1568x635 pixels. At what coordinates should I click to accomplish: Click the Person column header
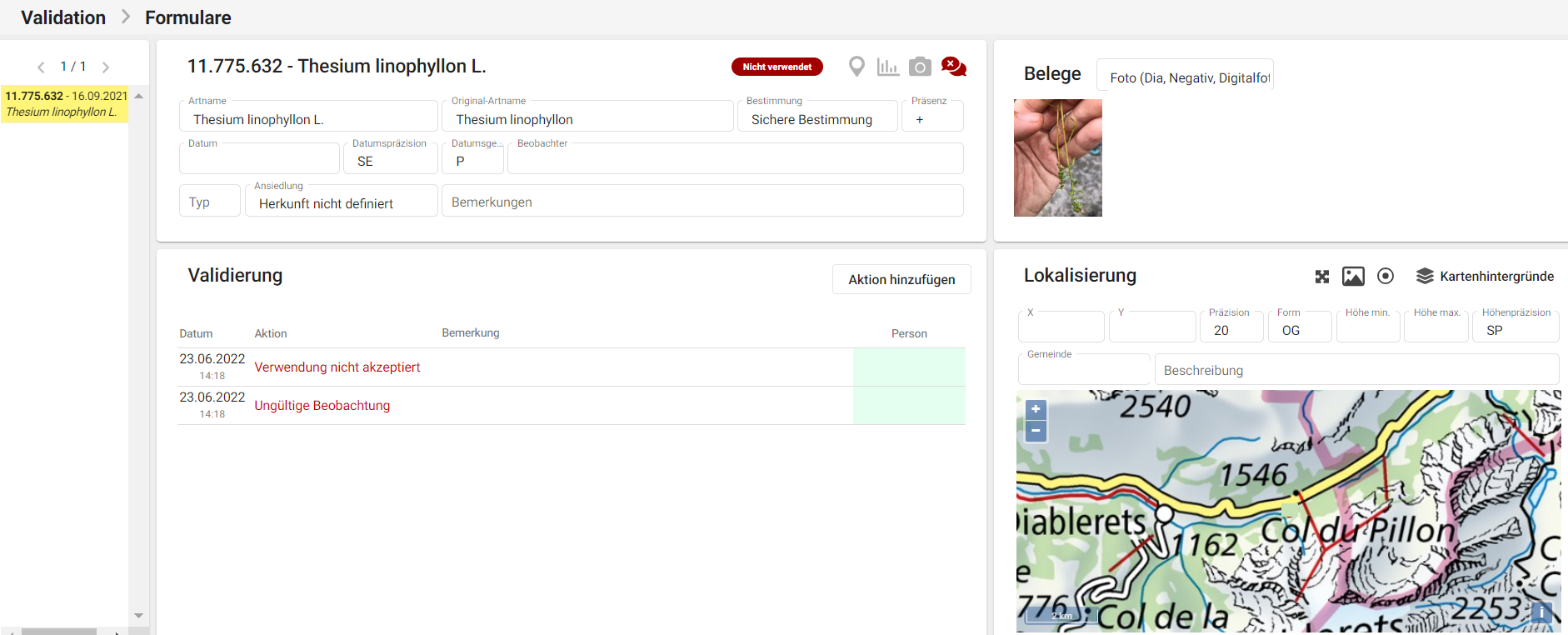coord(909,333)
